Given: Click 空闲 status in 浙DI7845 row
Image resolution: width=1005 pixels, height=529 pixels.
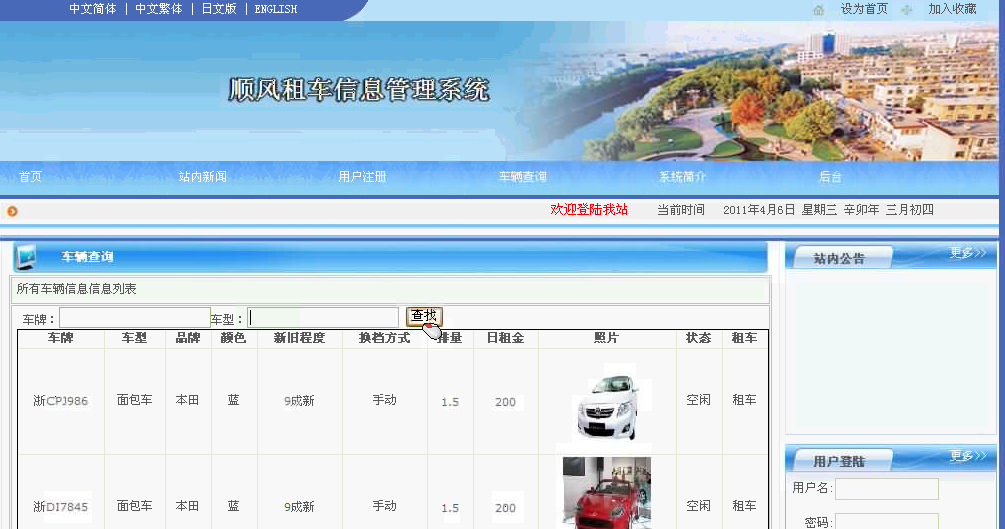Looking at the screenshot, I should [699, 506].
